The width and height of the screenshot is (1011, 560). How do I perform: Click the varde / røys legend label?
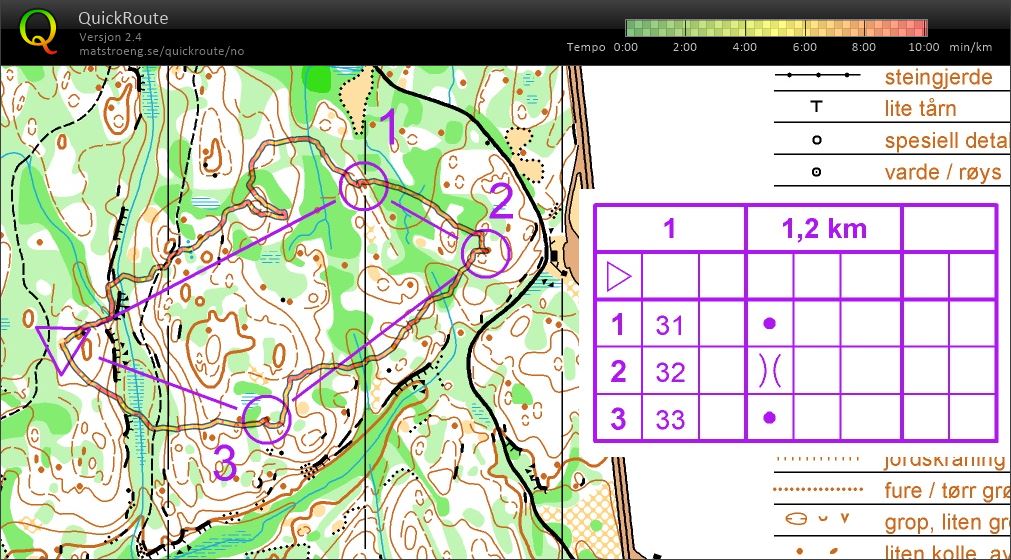[x=942, y=172]
